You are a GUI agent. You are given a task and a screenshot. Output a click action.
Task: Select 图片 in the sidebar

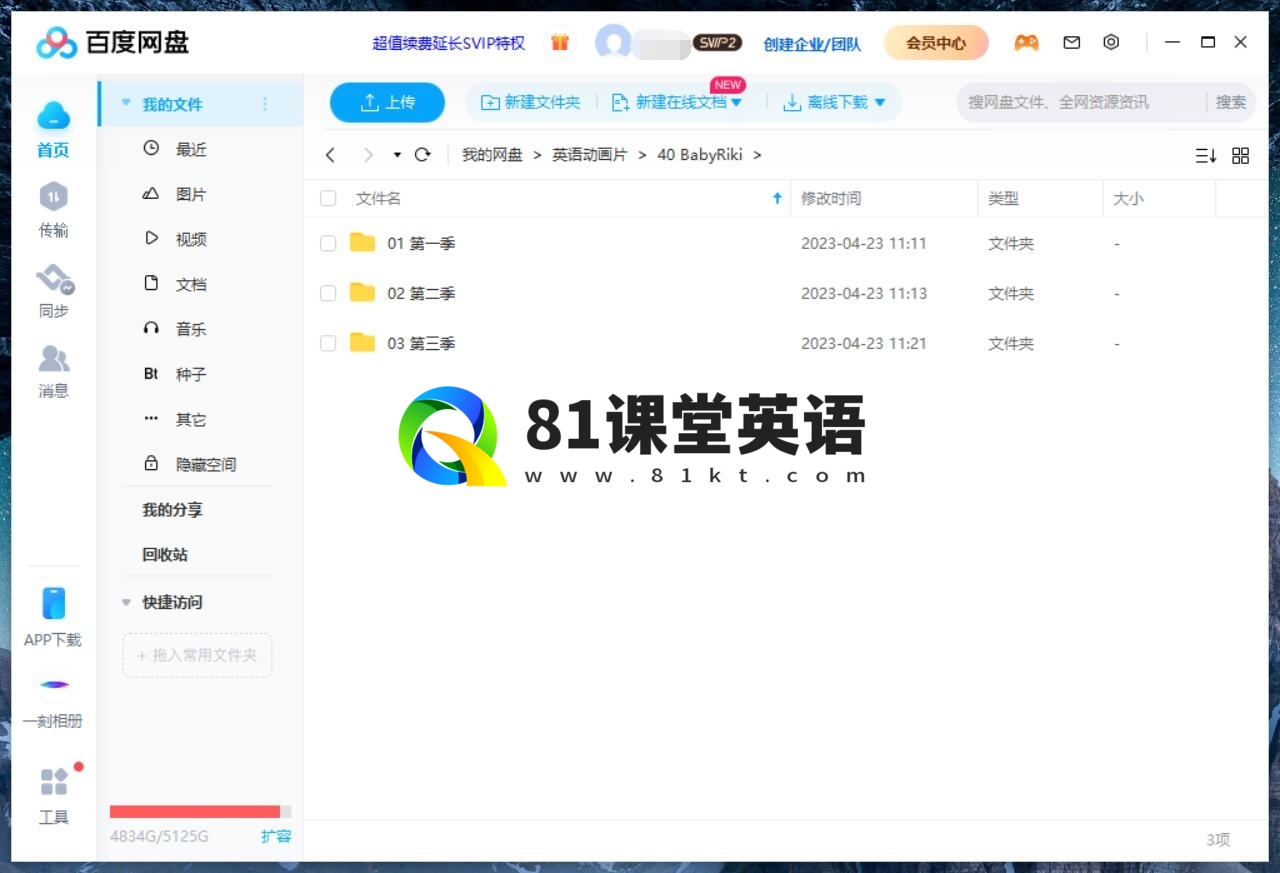tap(191, 194)
